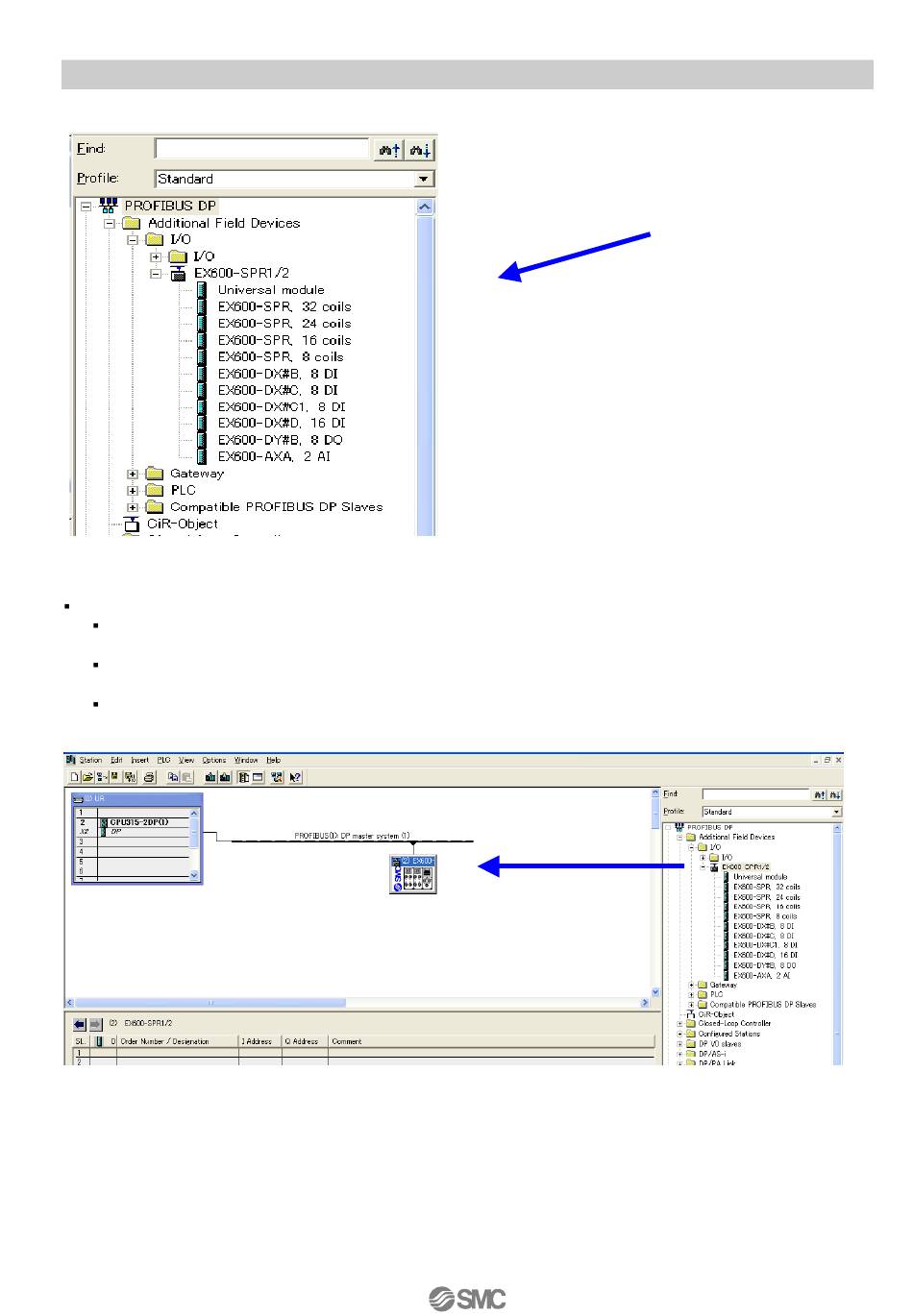This screenshot has width=913, height=1316.
Task: Open the Insert menu
Action: tap(139, 760)
